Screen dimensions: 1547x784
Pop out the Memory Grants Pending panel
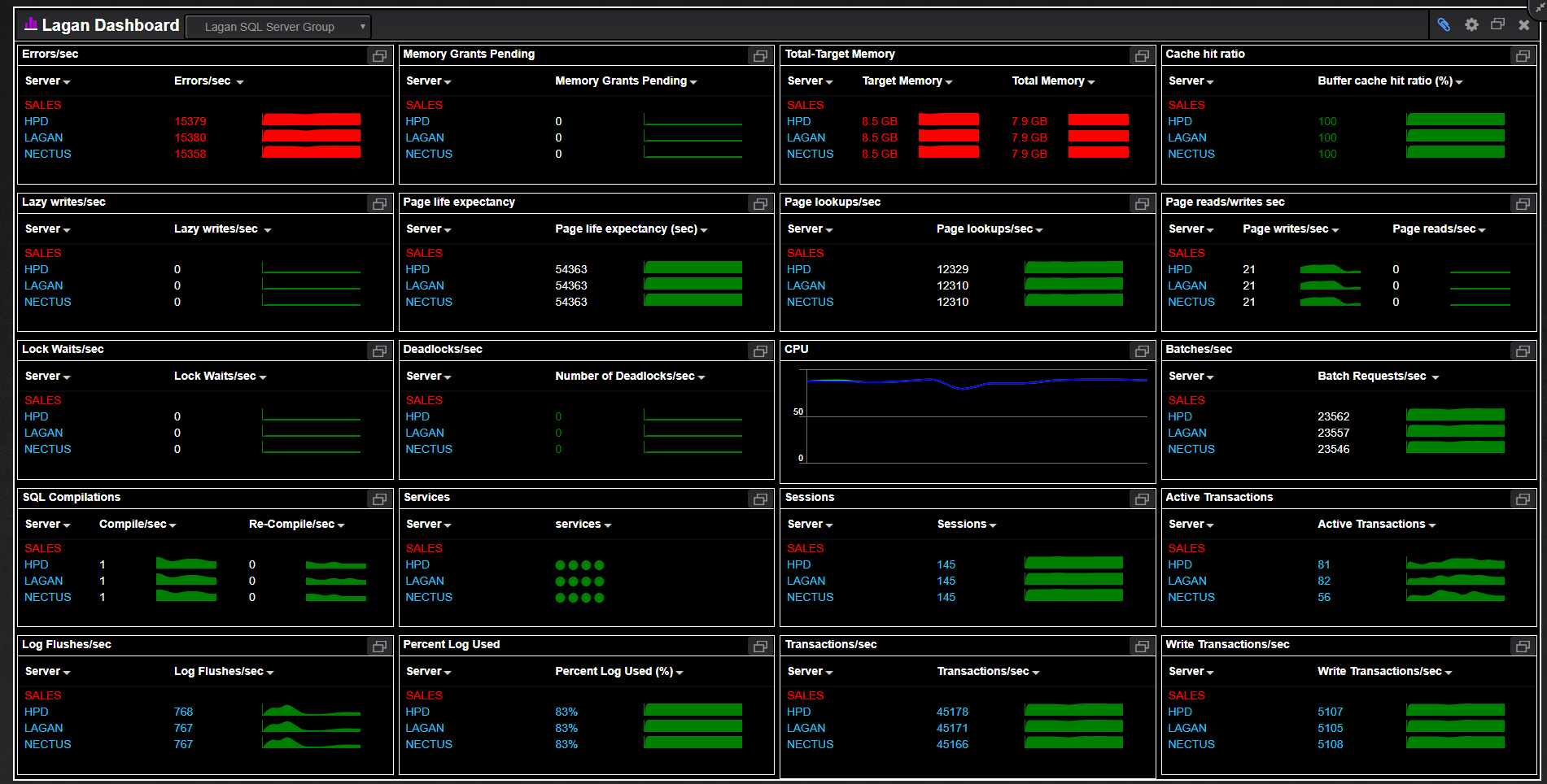point(760,56)
